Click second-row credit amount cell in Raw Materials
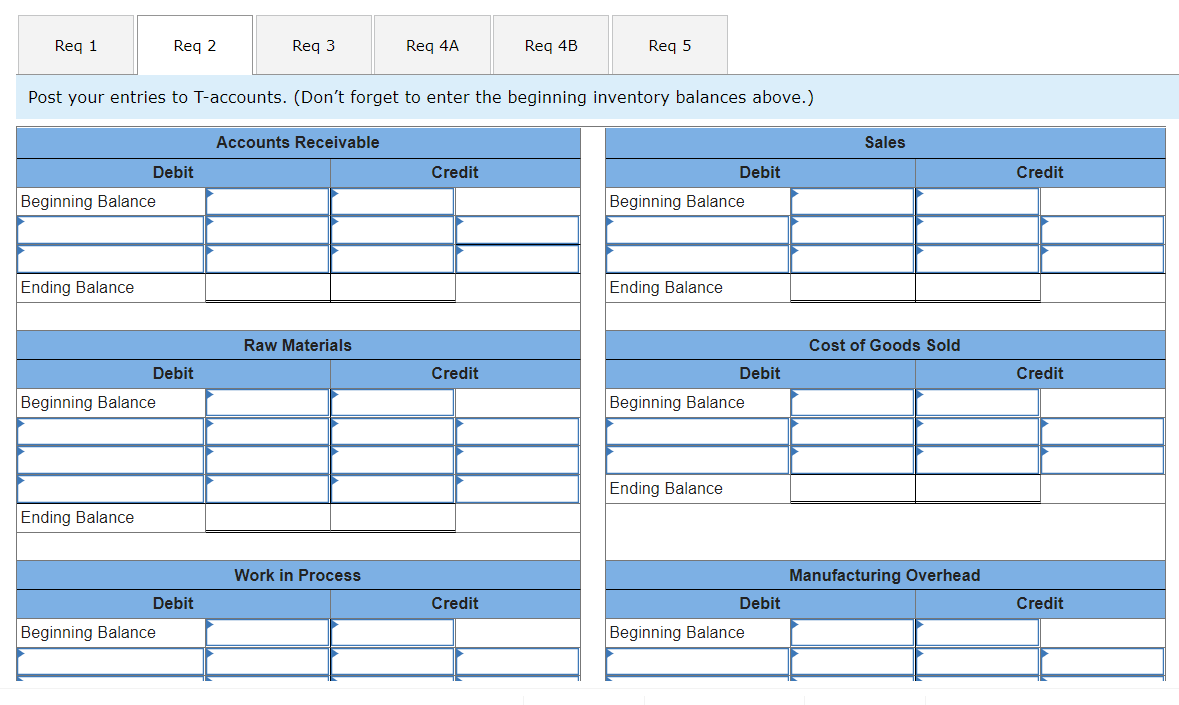This screenshot has height=705, width=1179. (392, 460)
